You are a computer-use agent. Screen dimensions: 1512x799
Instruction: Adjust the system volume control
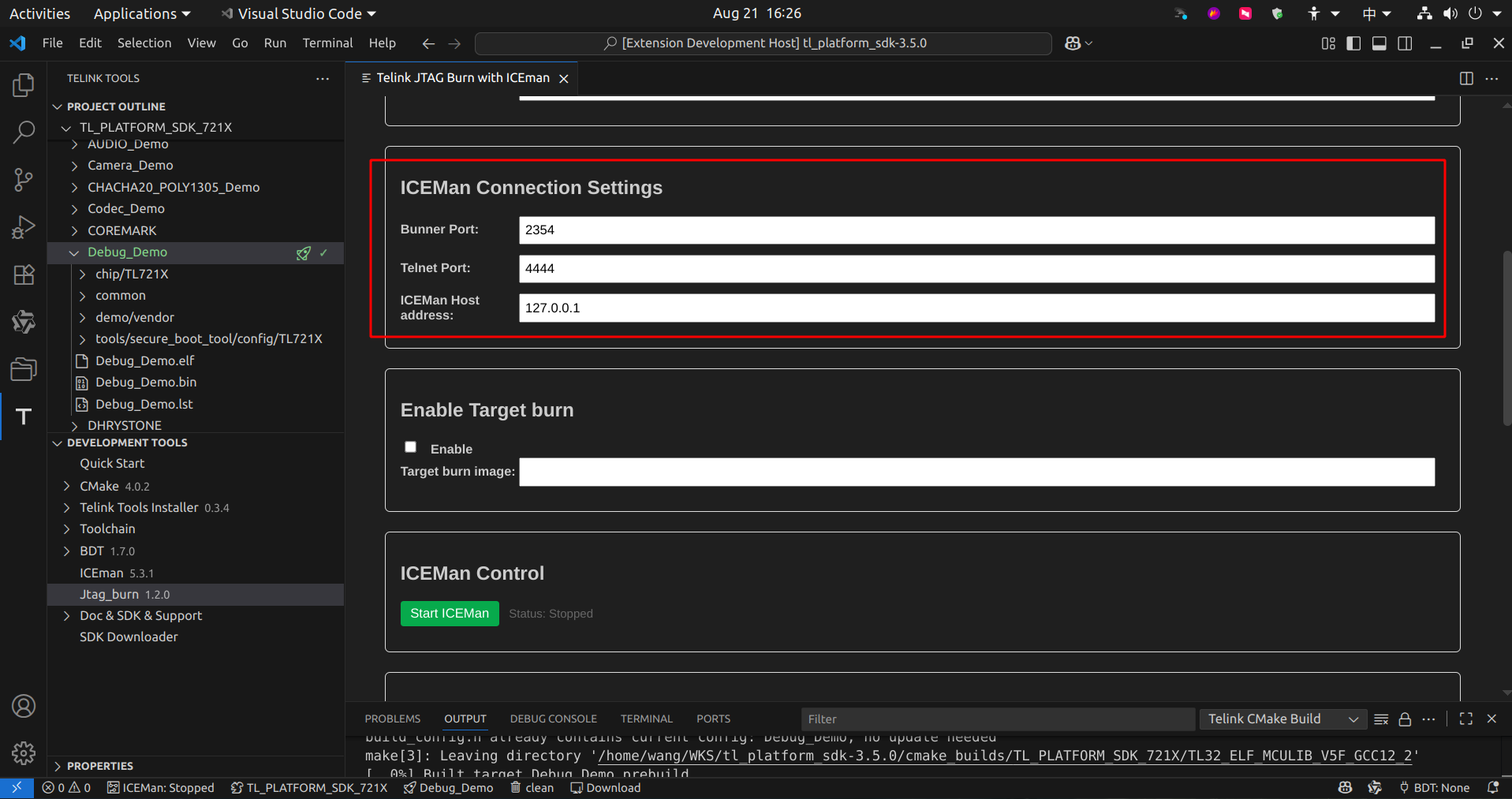[x=1450, y=13]
